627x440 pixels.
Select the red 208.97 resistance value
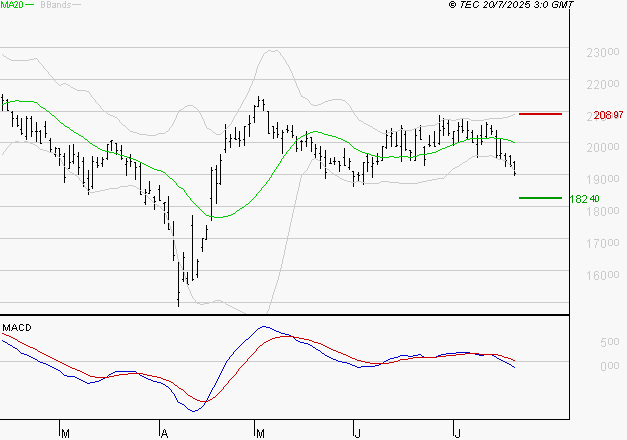coord(608,115)
